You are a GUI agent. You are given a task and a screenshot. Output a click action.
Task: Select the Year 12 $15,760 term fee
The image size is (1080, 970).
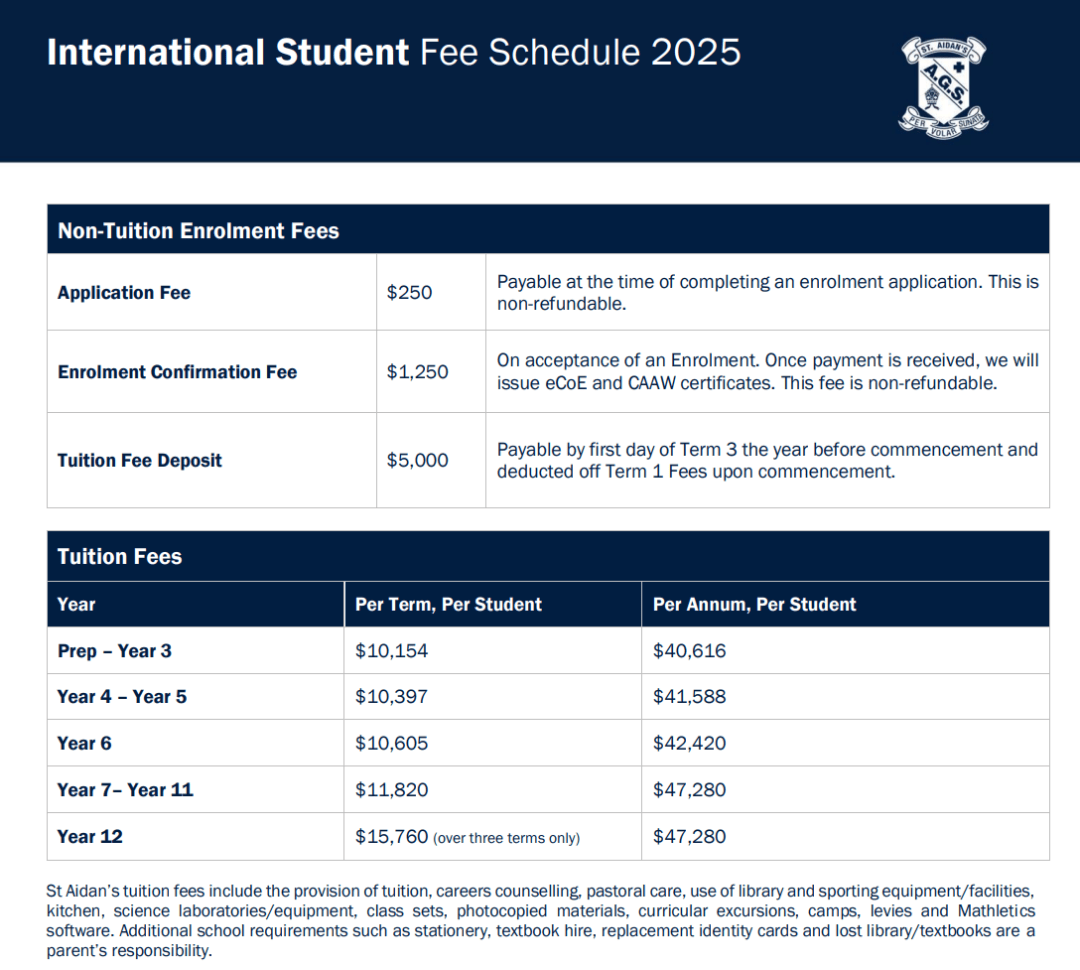pos(392,836)
